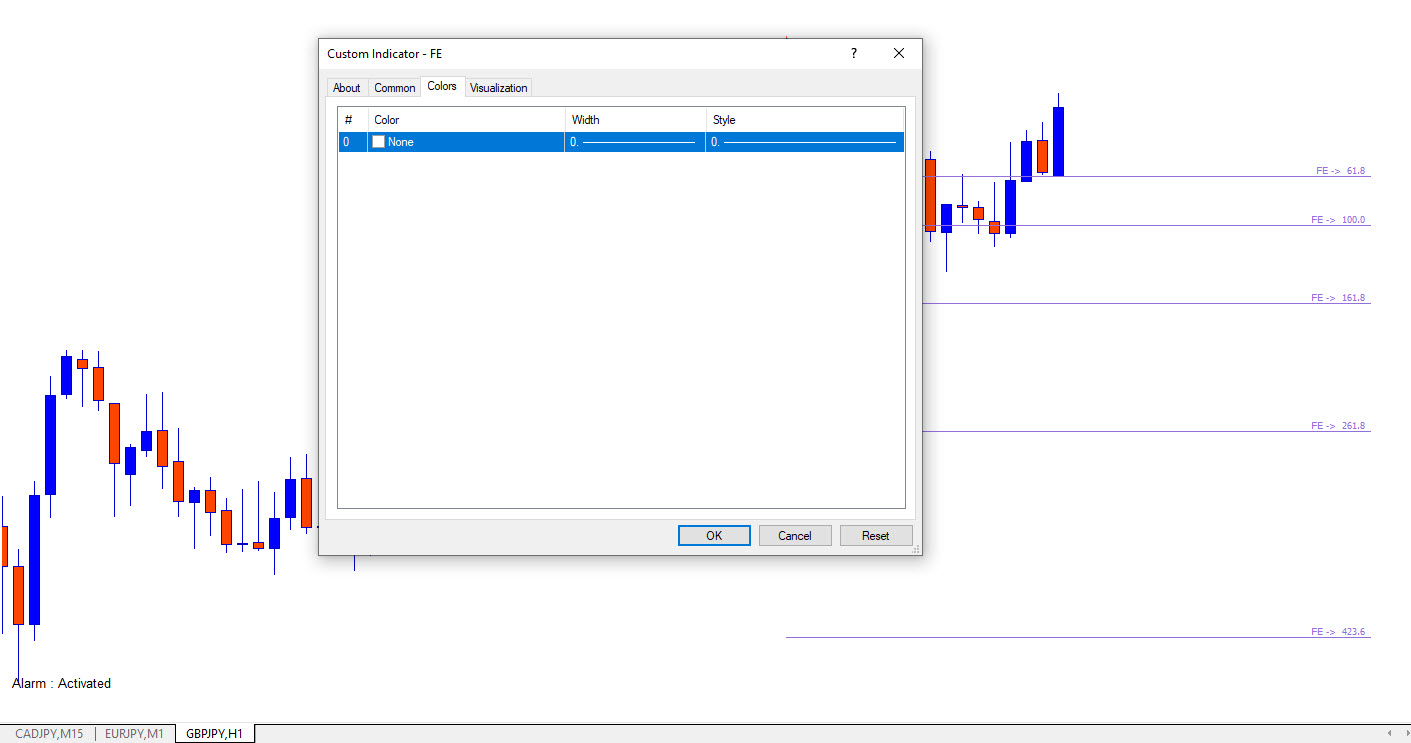Switch to the CADJPY,M15 chart tab
Image resolution: width=1411 pixels, height=743 pixels.
click(x=49, y=734)
